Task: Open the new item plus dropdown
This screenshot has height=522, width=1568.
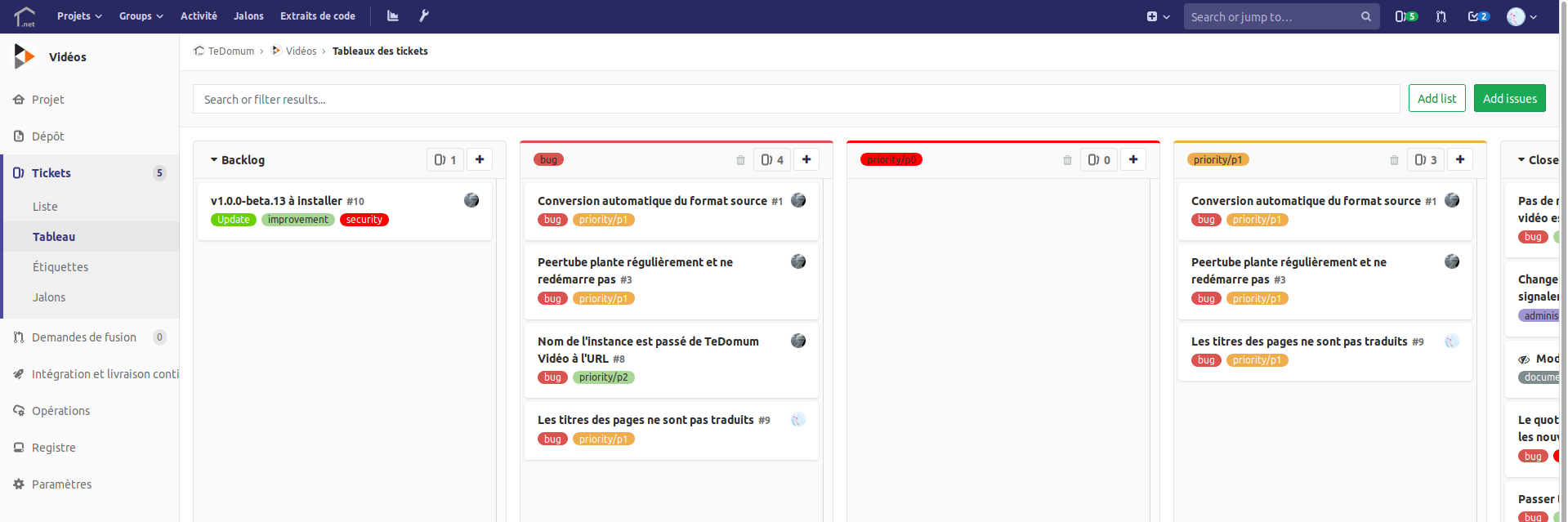Action: click(x=1158, y=16)
